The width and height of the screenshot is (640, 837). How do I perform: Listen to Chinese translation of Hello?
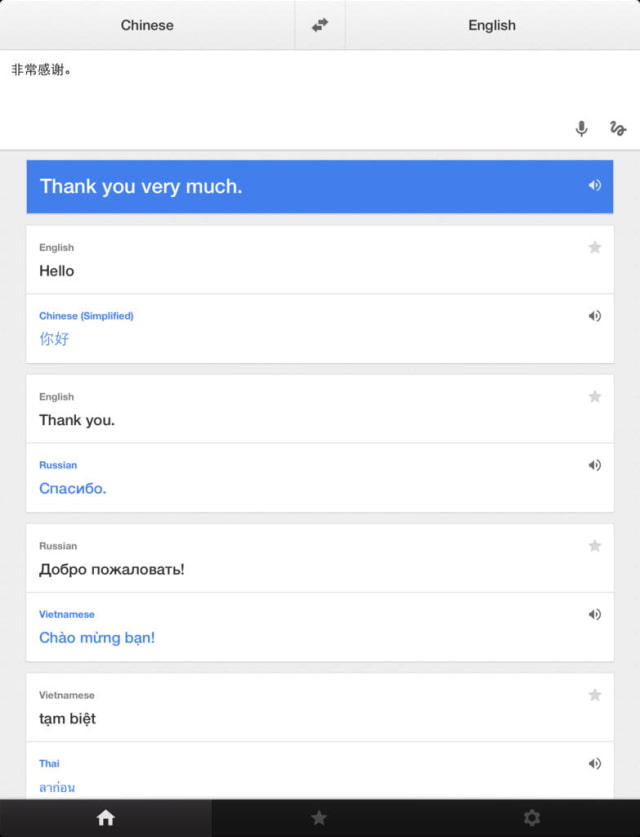595,316
